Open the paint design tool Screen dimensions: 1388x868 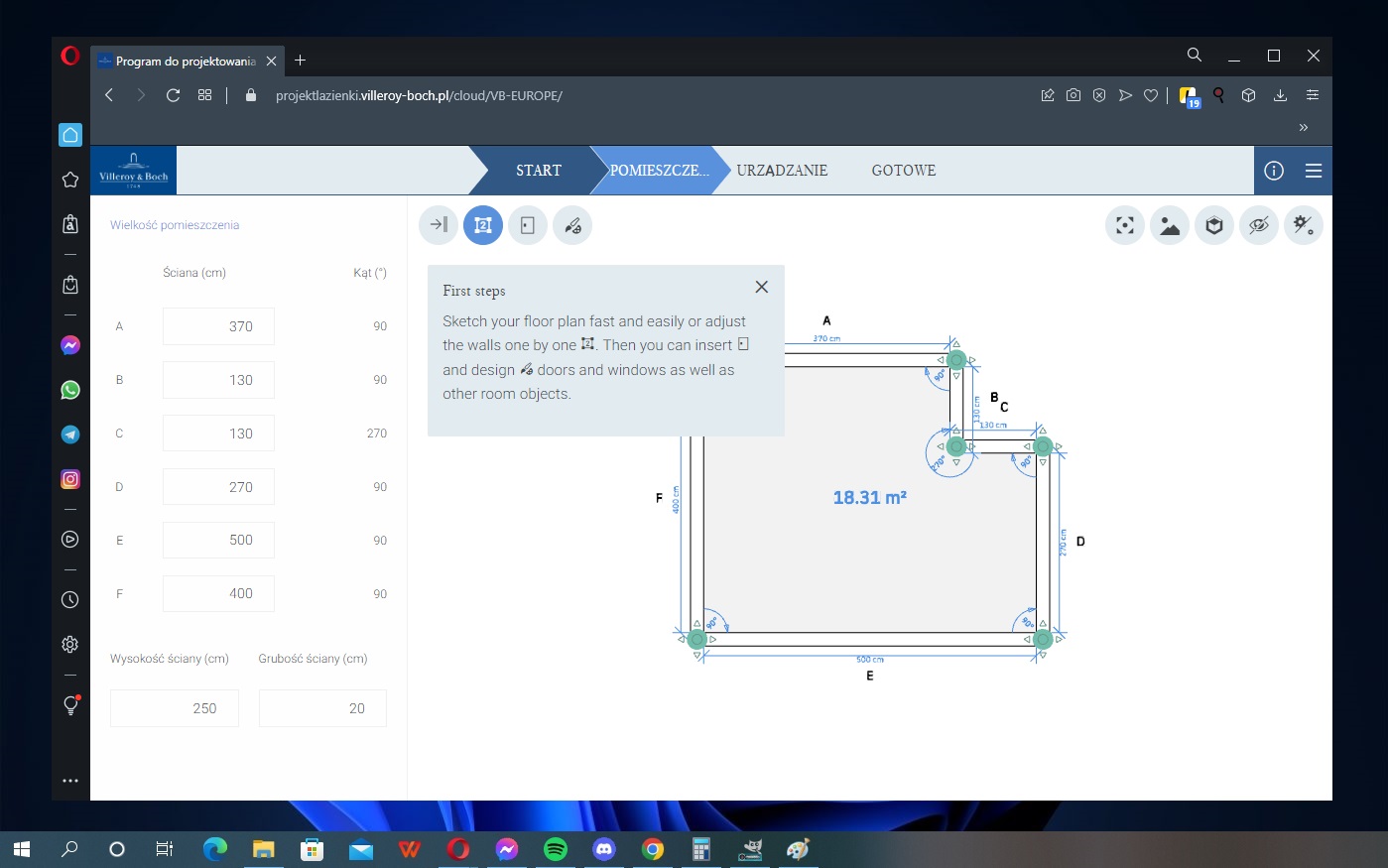pos(572,225)
